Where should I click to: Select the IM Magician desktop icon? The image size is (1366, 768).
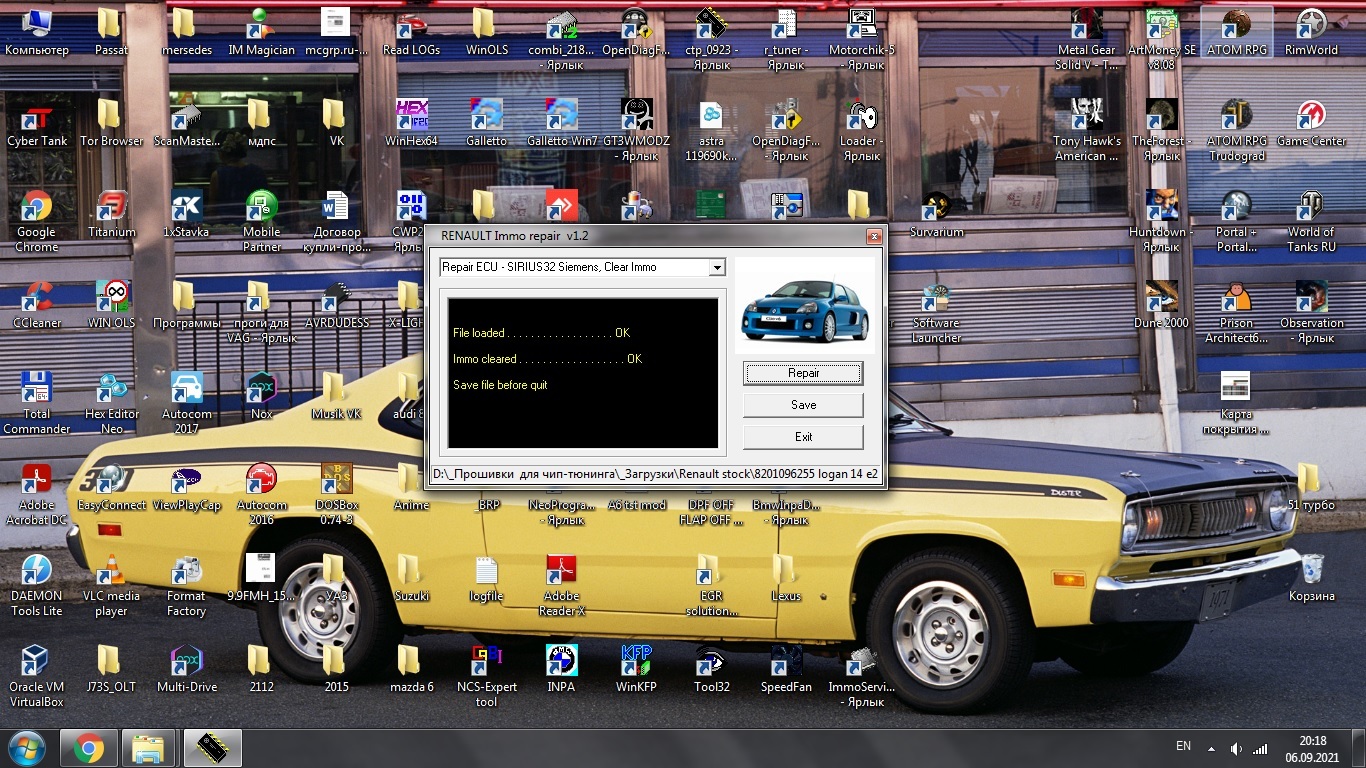262,32
